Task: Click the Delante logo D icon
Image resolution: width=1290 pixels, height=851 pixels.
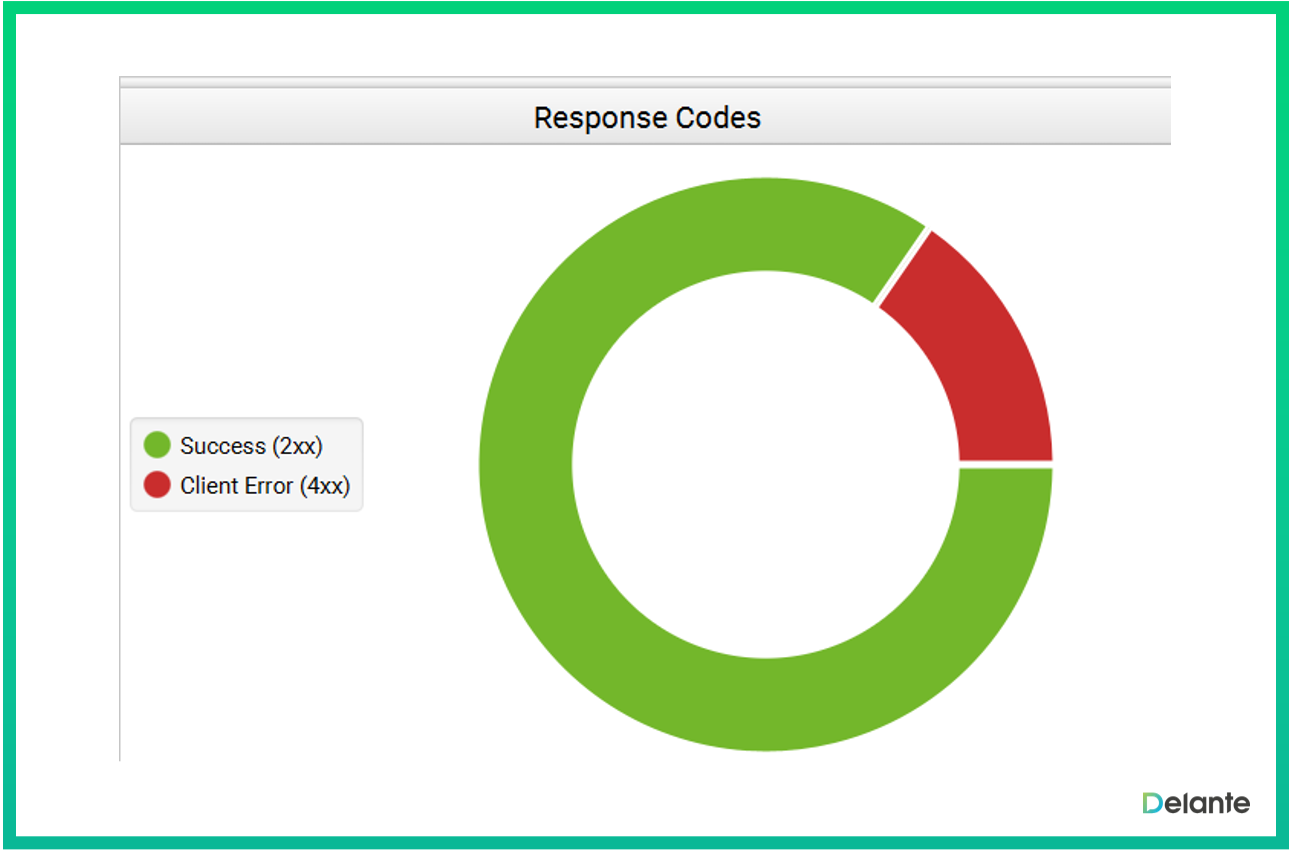Action: point(1153,803)
